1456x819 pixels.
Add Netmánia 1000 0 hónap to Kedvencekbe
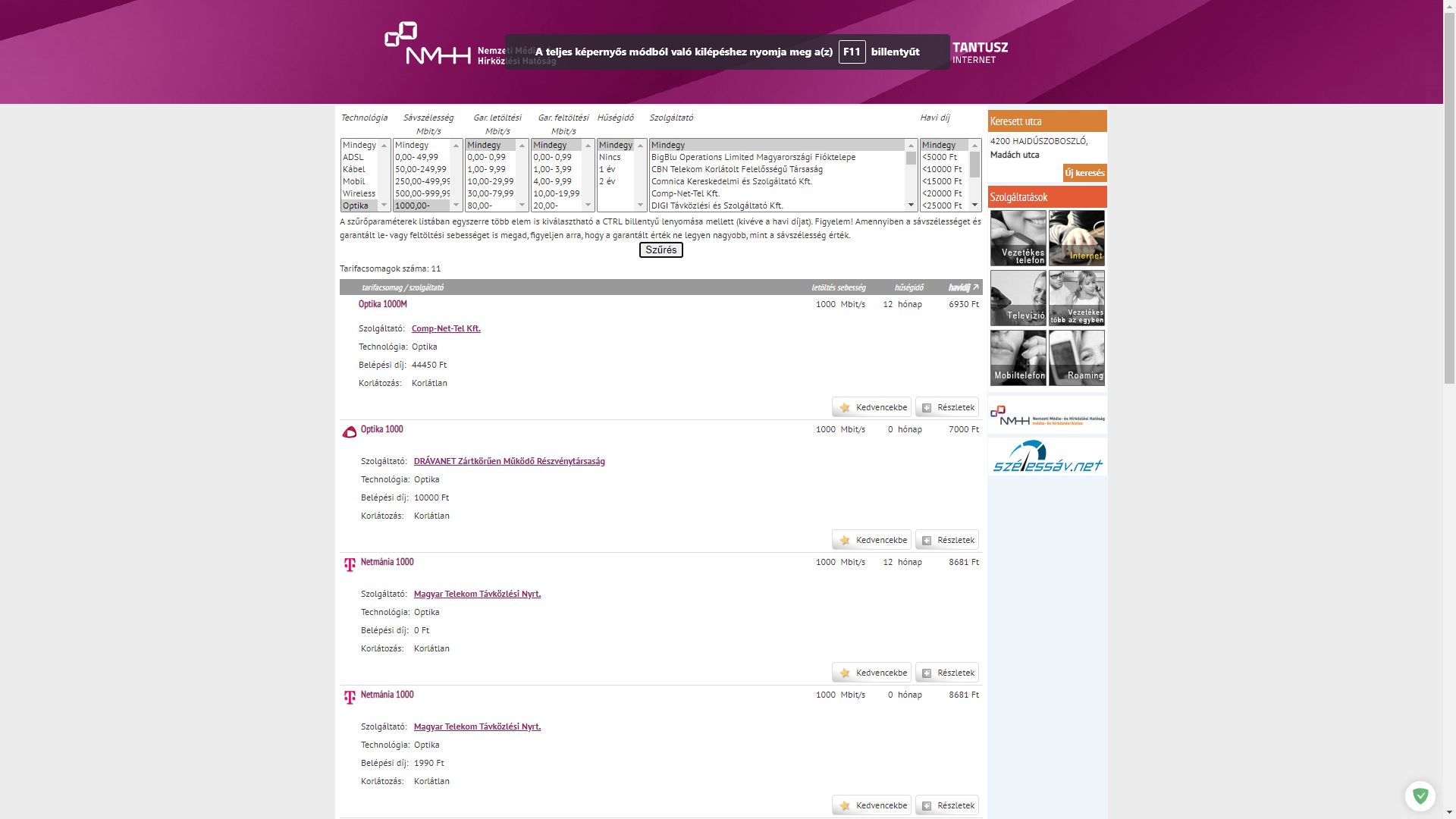(871, 805)
